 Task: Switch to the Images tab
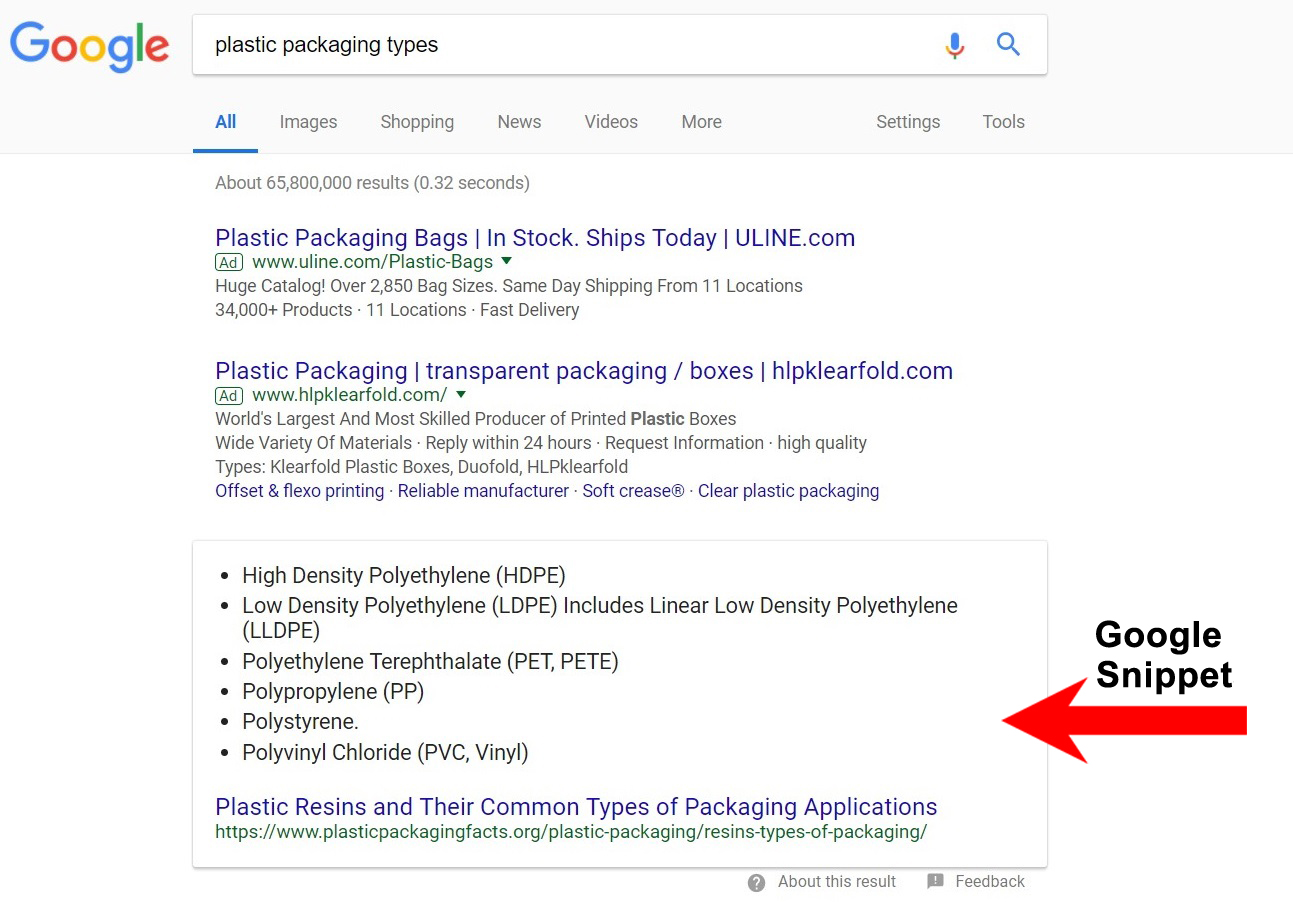[x=308, y=122]
